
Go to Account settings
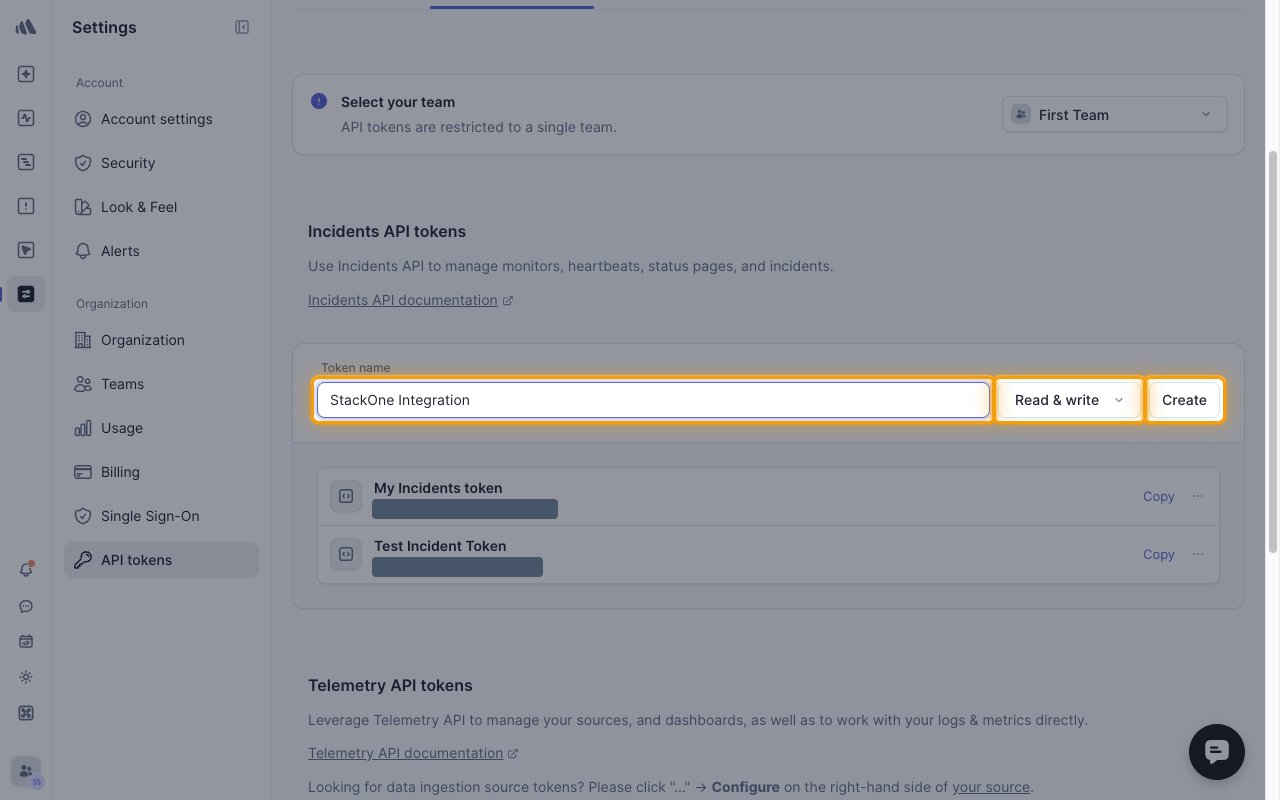[161, 119]
